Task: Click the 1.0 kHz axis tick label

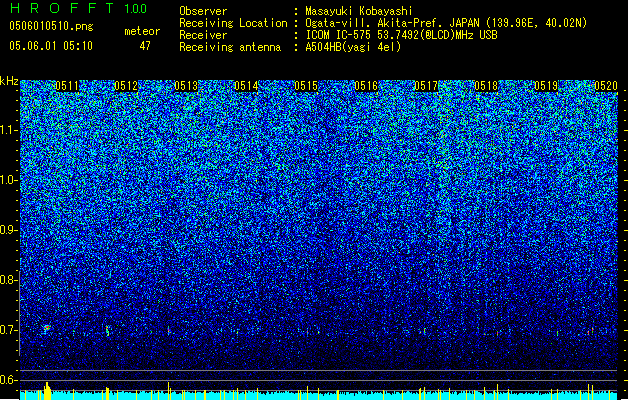Action: click(x=9, y=180)
